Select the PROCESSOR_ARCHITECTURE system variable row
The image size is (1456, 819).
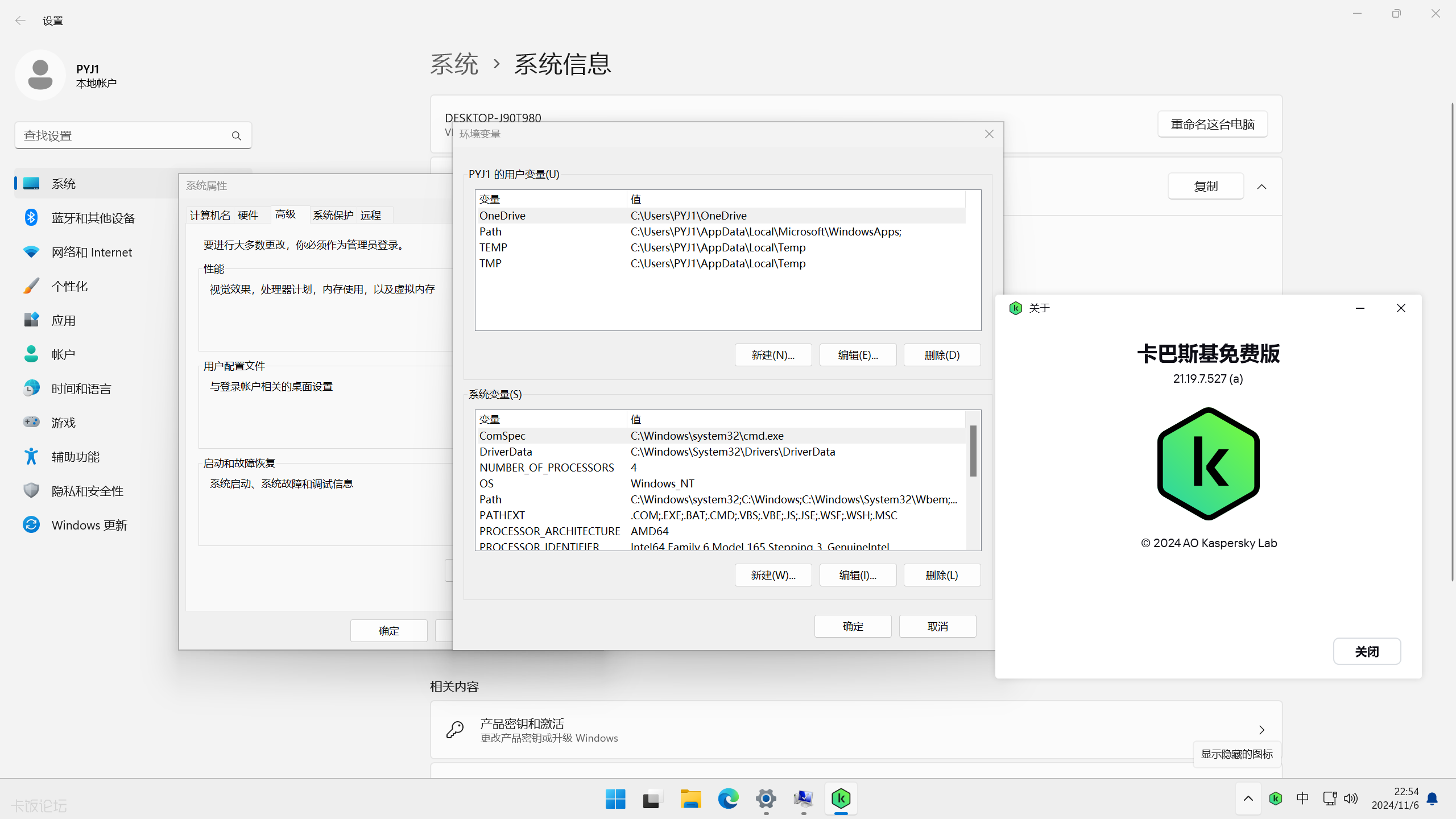[x=721, y=531]
